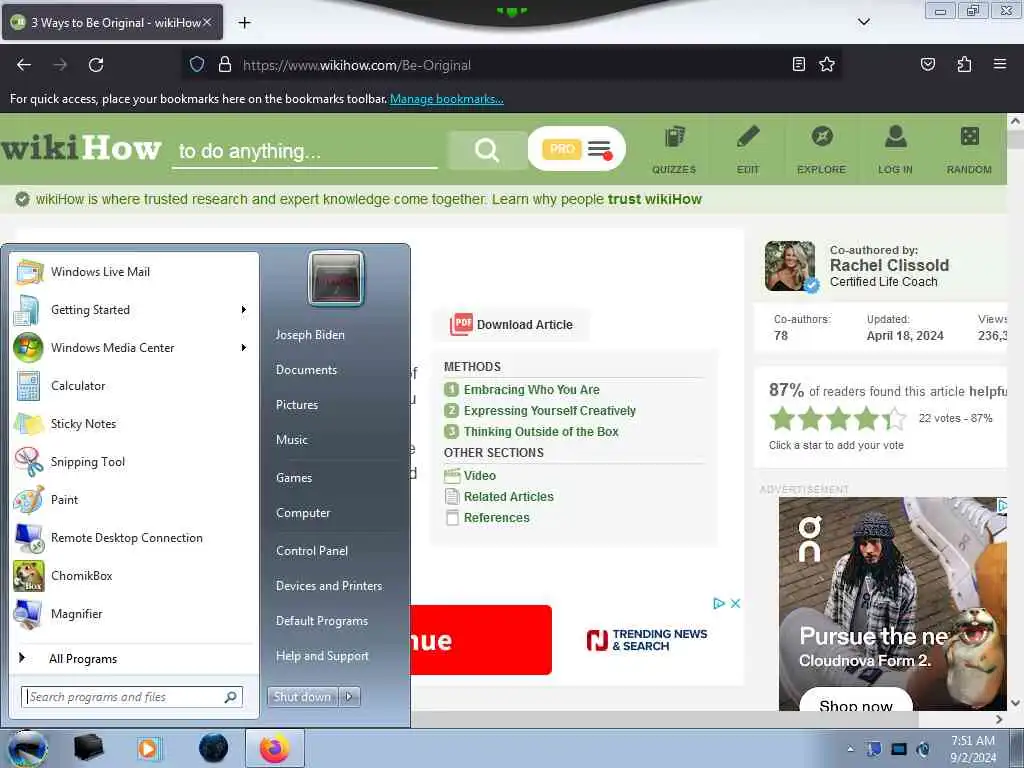Launch ChomikBox from the Start menu

[135, 575]
